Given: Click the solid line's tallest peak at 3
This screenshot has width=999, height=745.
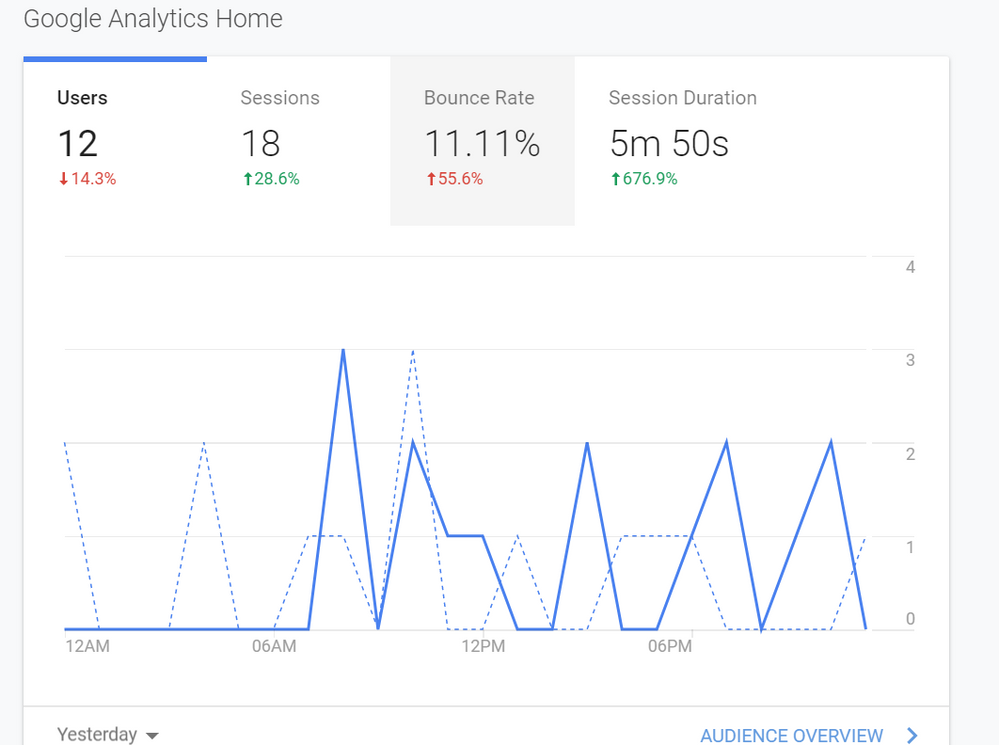Looking at the screenshot, I should pyautogui.click(x=343, y=350).
